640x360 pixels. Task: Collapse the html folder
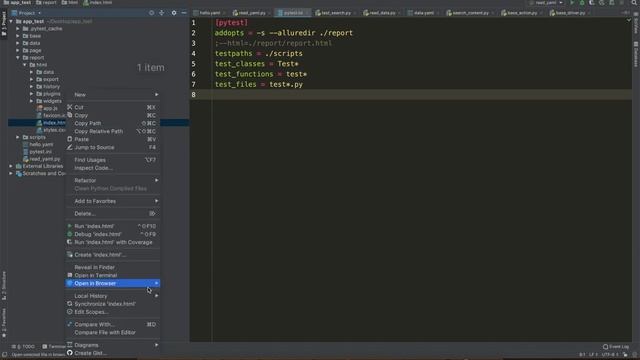click(24, 65)
